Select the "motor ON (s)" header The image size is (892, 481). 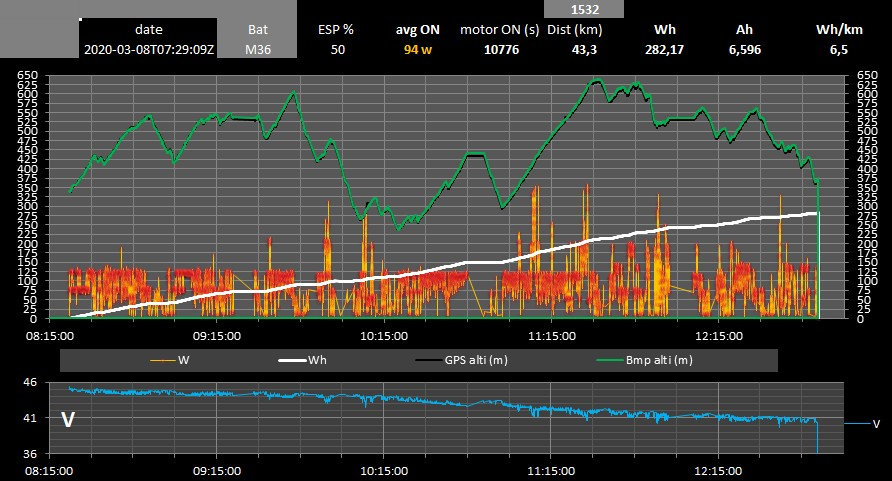click(x=499, y=30)
